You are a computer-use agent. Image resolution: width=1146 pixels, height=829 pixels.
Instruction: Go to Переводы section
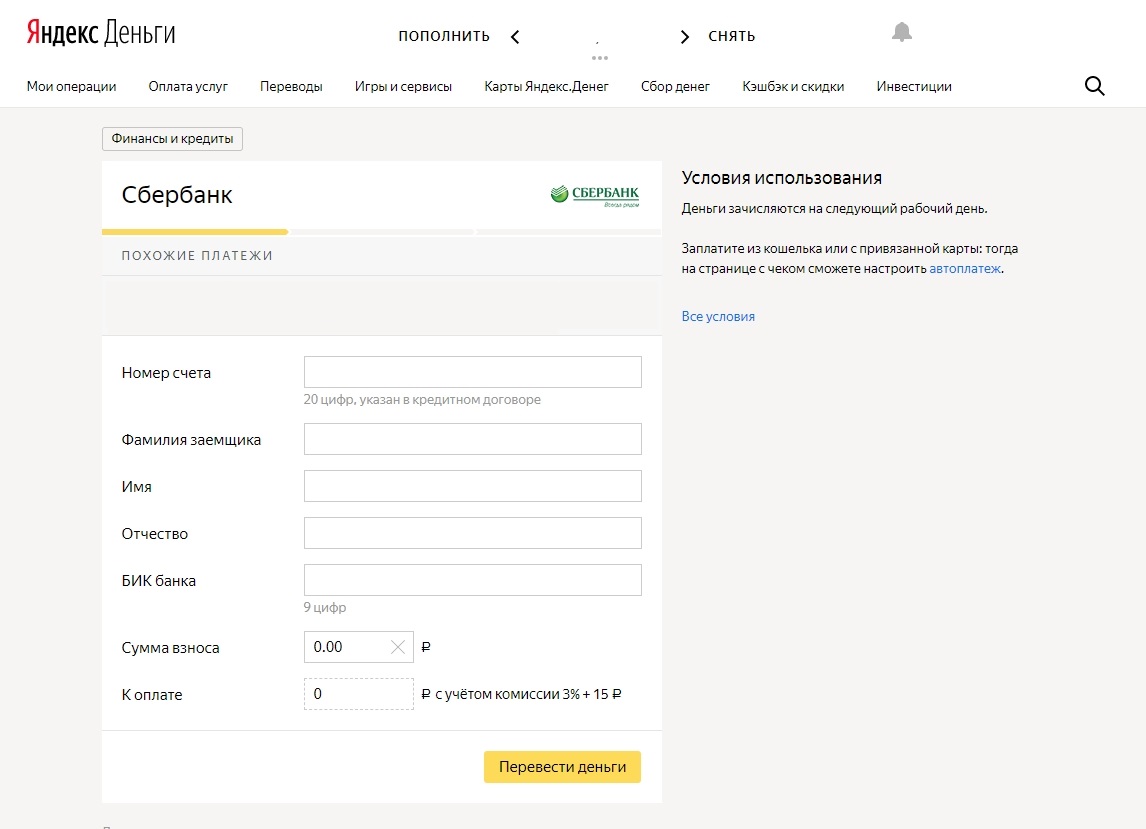click(291, 86)
